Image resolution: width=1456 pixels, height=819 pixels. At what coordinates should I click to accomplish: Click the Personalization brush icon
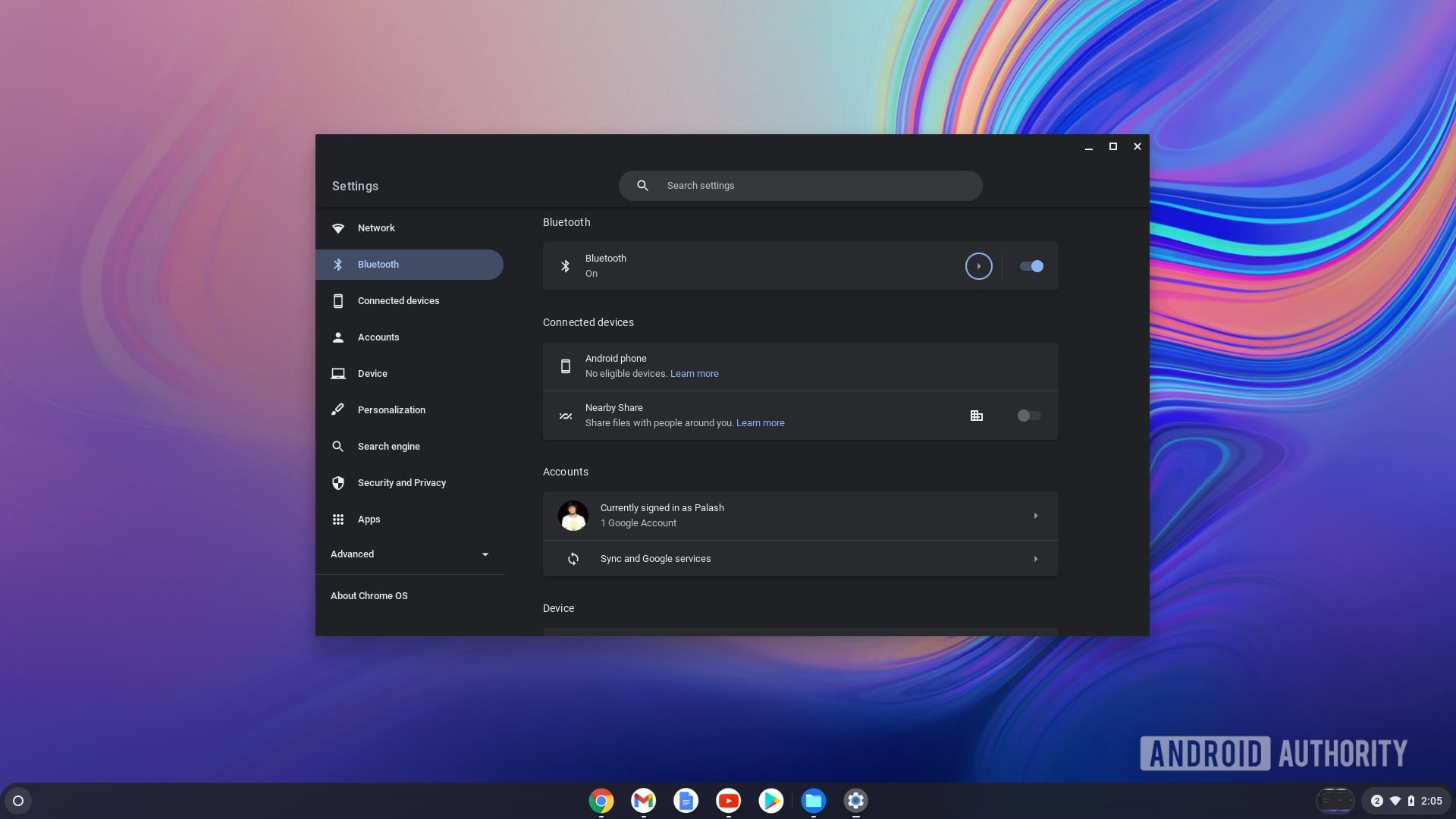[338, 410]
